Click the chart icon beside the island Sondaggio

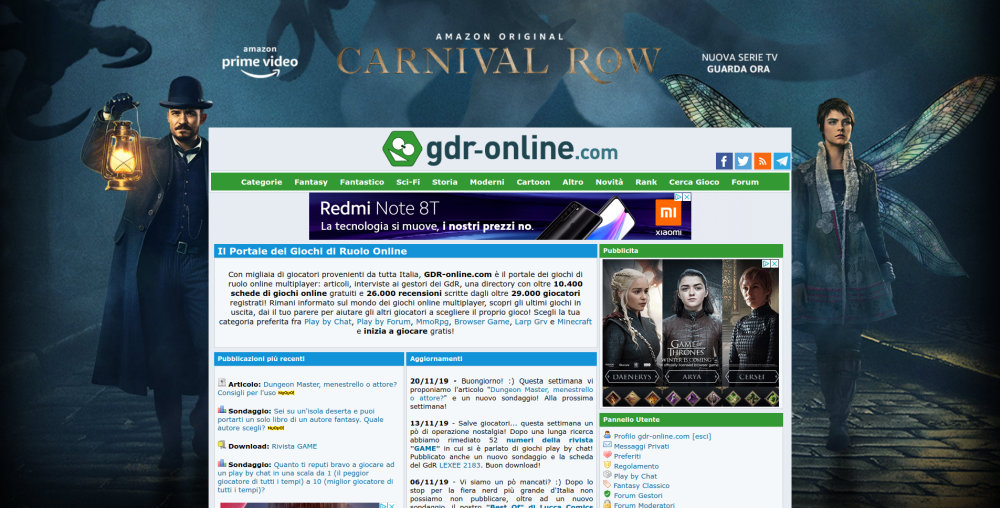coord(222,410)
